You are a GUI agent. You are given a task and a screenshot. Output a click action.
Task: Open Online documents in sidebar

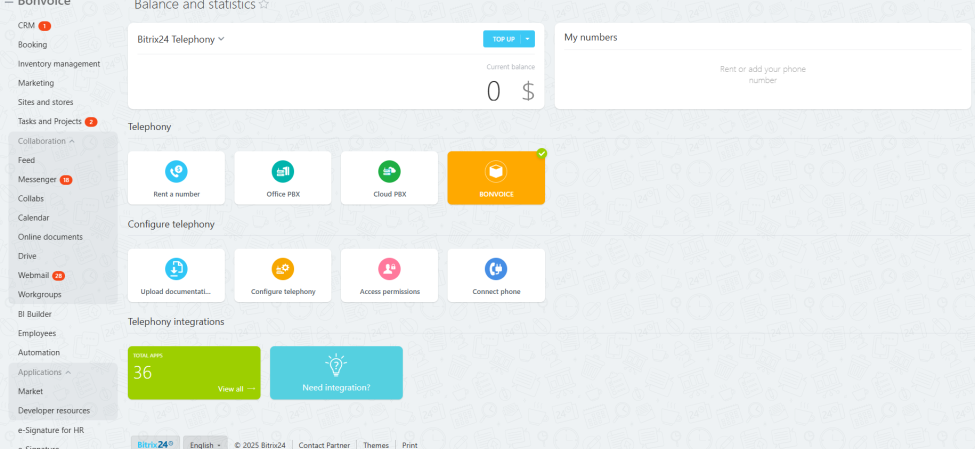pos(50,237)
